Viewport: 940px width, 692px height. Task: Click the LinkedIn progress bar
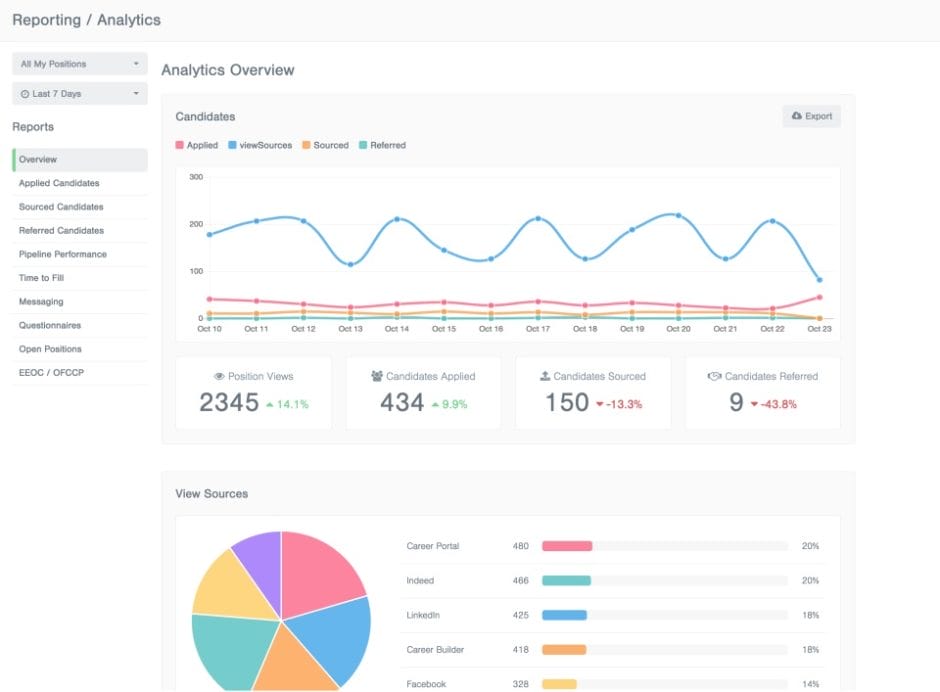[x=568, y=615]
